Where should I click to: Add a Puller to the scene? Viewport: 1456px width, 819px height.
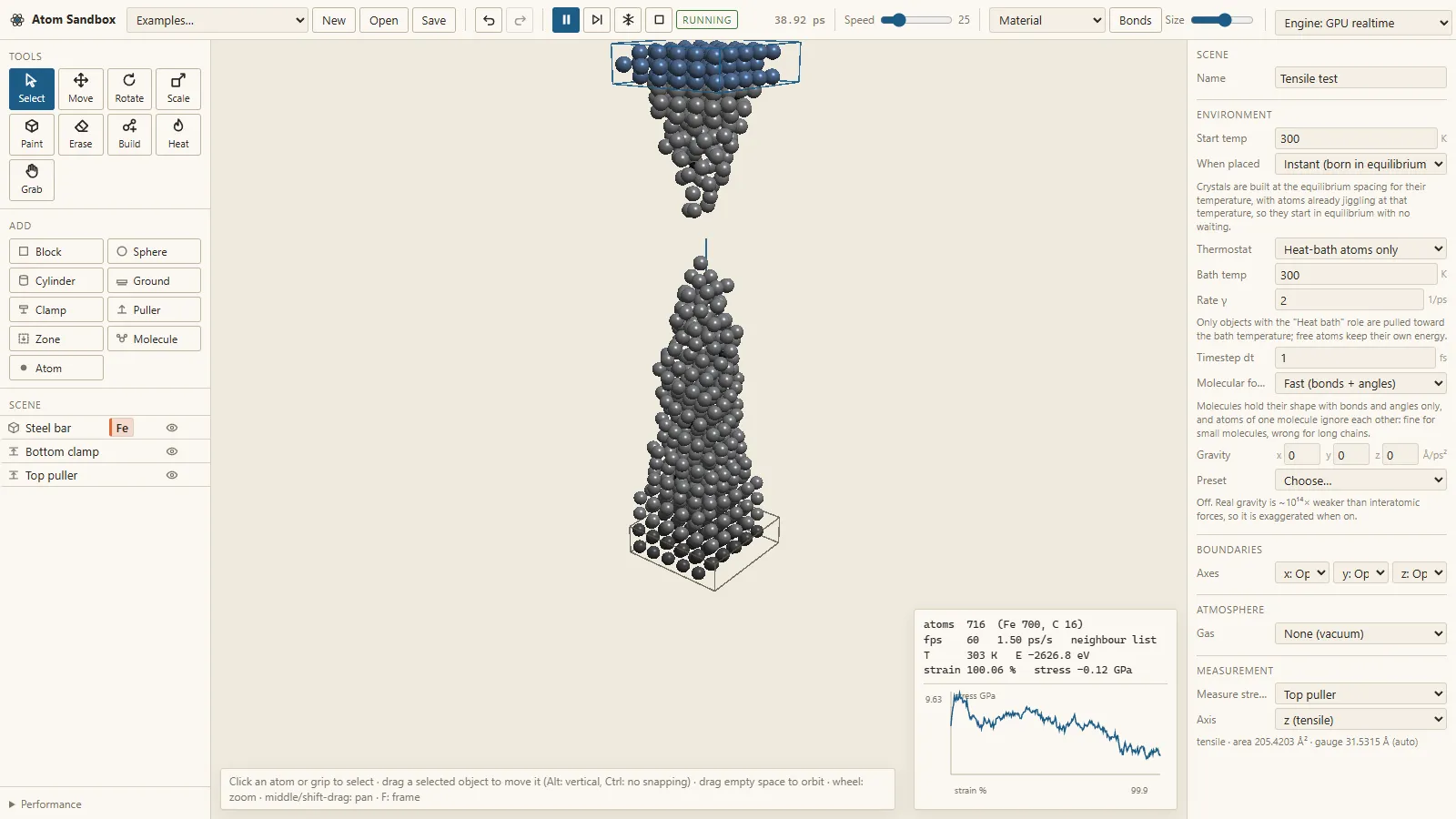(154, 309)
